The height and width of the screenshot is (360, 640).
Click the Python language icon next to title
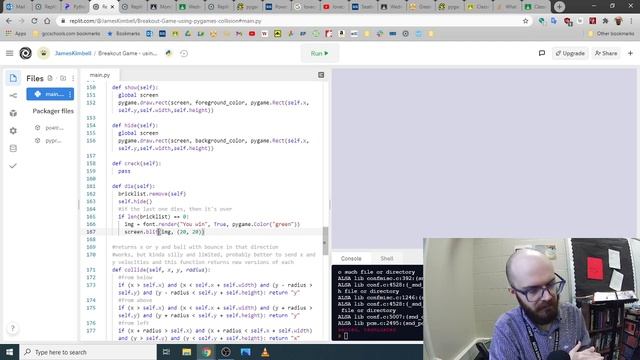[169, 53]
